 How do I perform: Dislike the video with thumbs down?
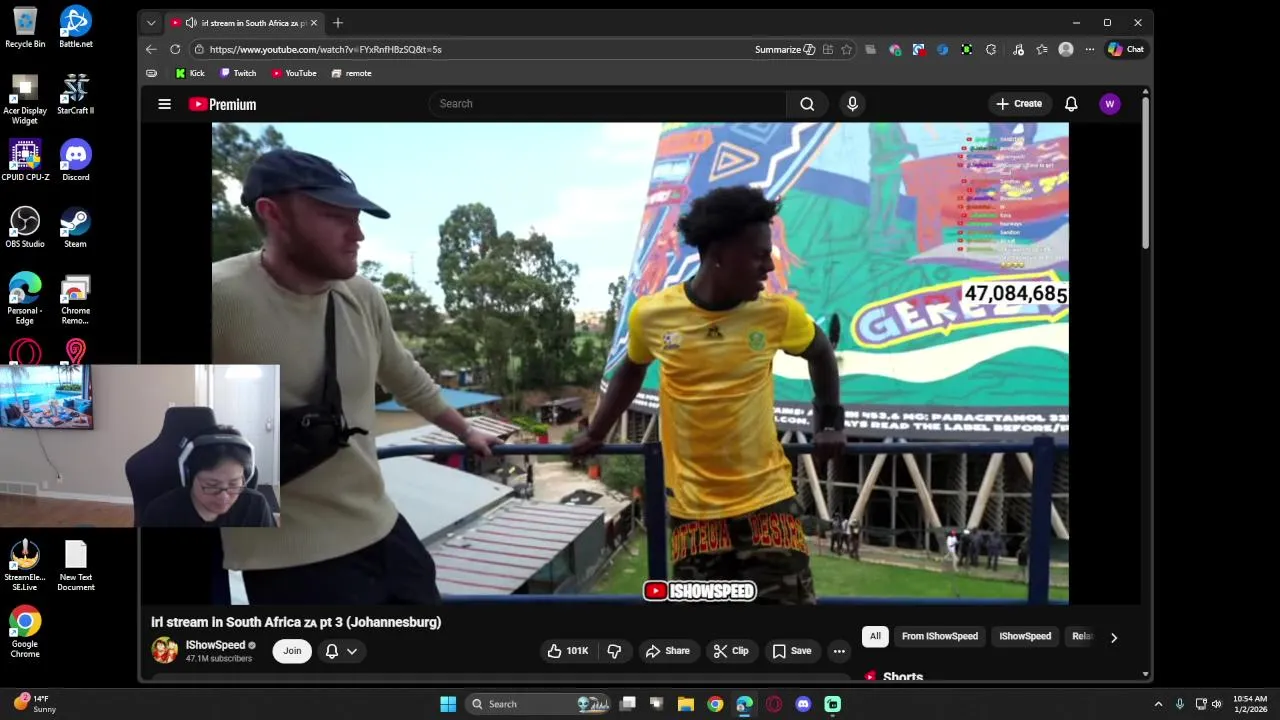[x=614, y=651]
